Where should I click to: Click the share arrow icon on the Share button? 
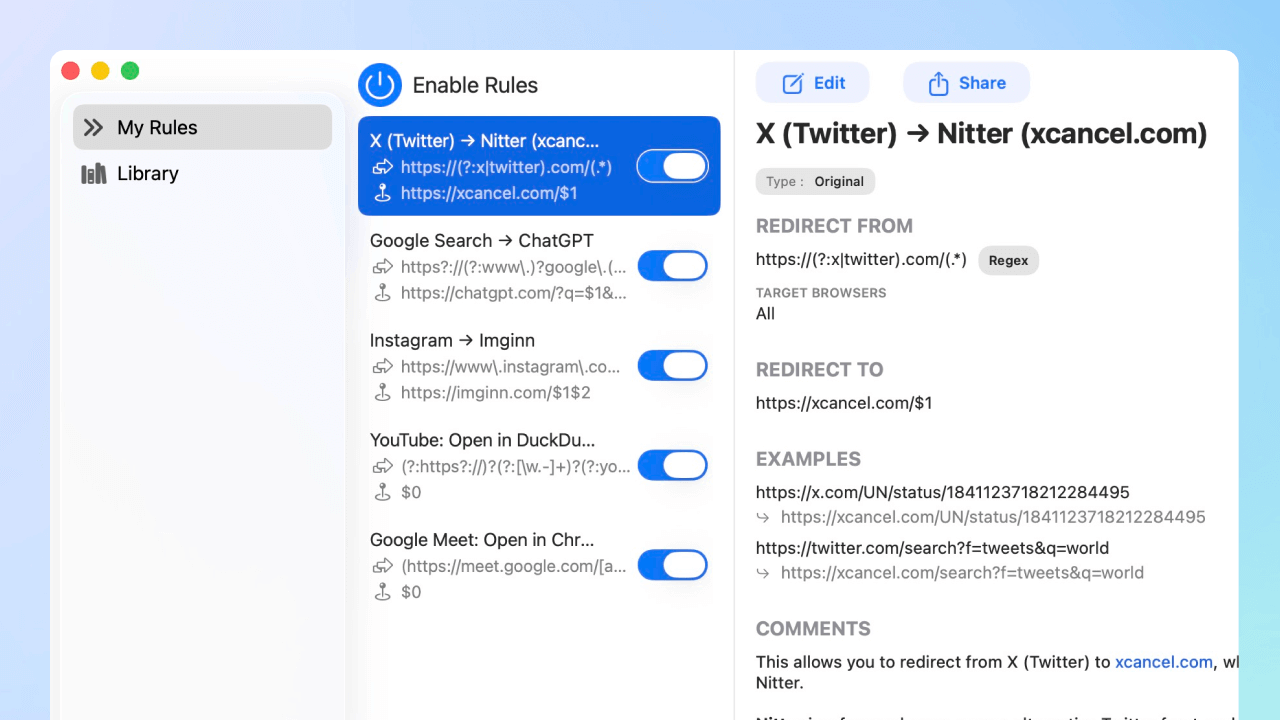click(x=941, y=82)
